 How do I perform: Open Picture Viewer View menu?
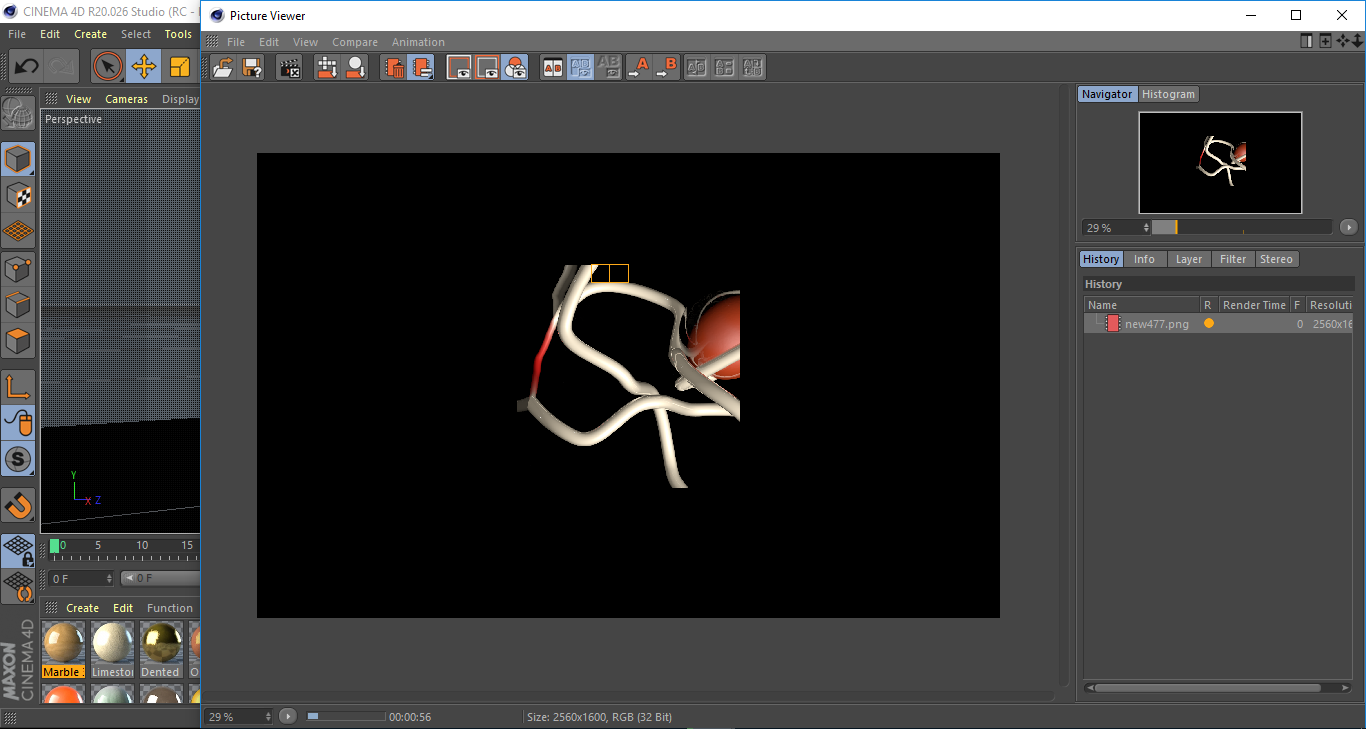click(x=305, y=42)
